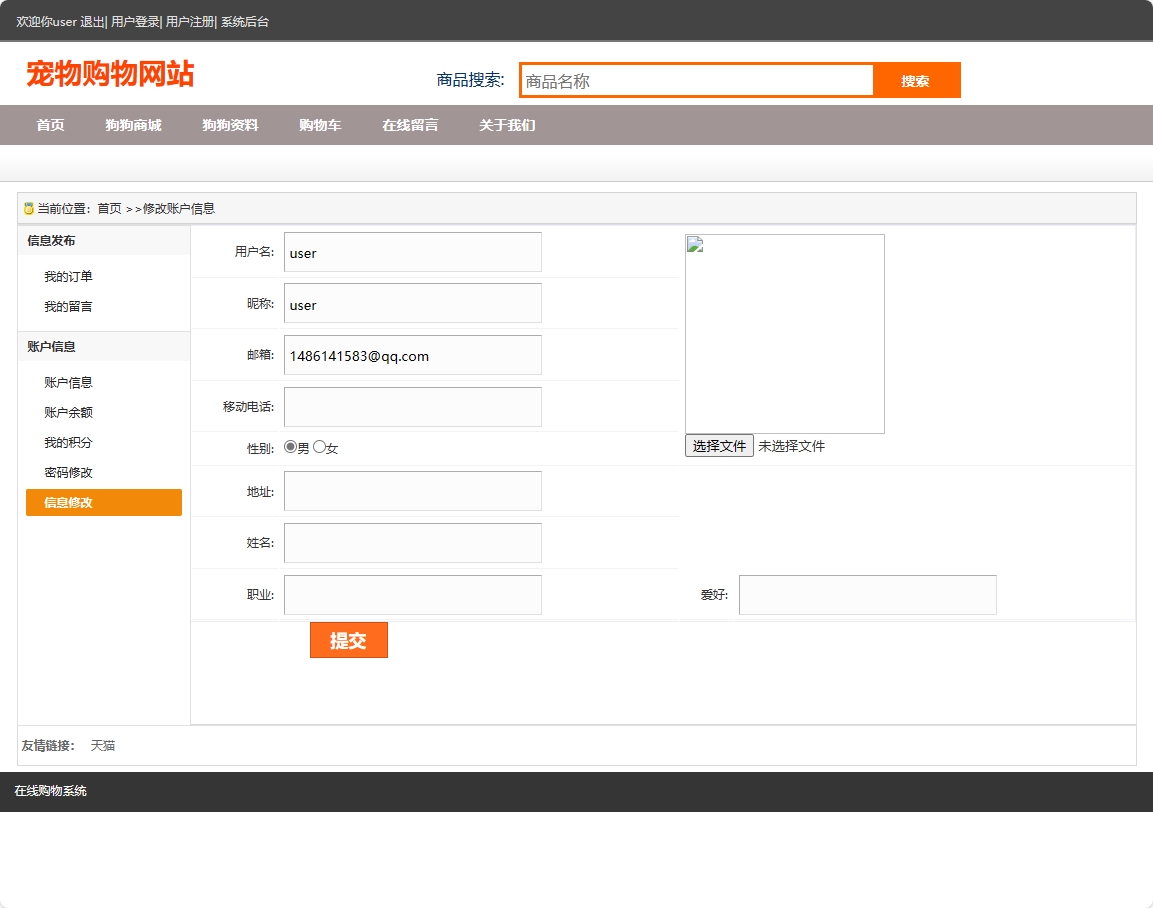Click the pet shopping website logo
This screenshot has width=1153, height=908.
pos(110,74)
